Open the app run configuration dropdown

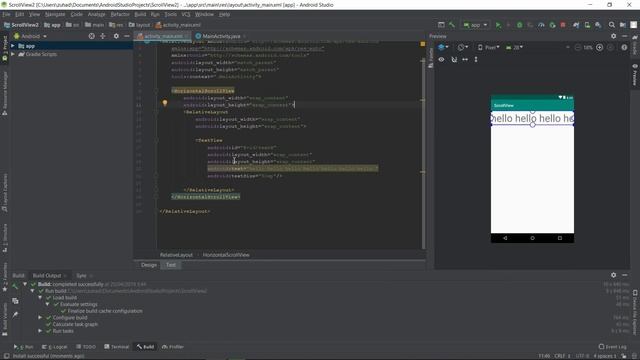(475, 25)
